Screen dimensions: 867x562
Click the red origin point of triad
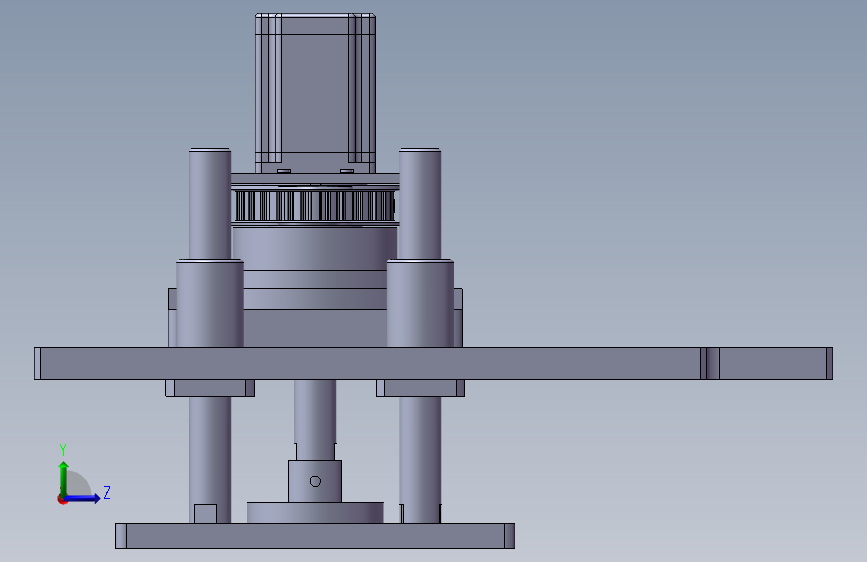click(x=62, y=499)
